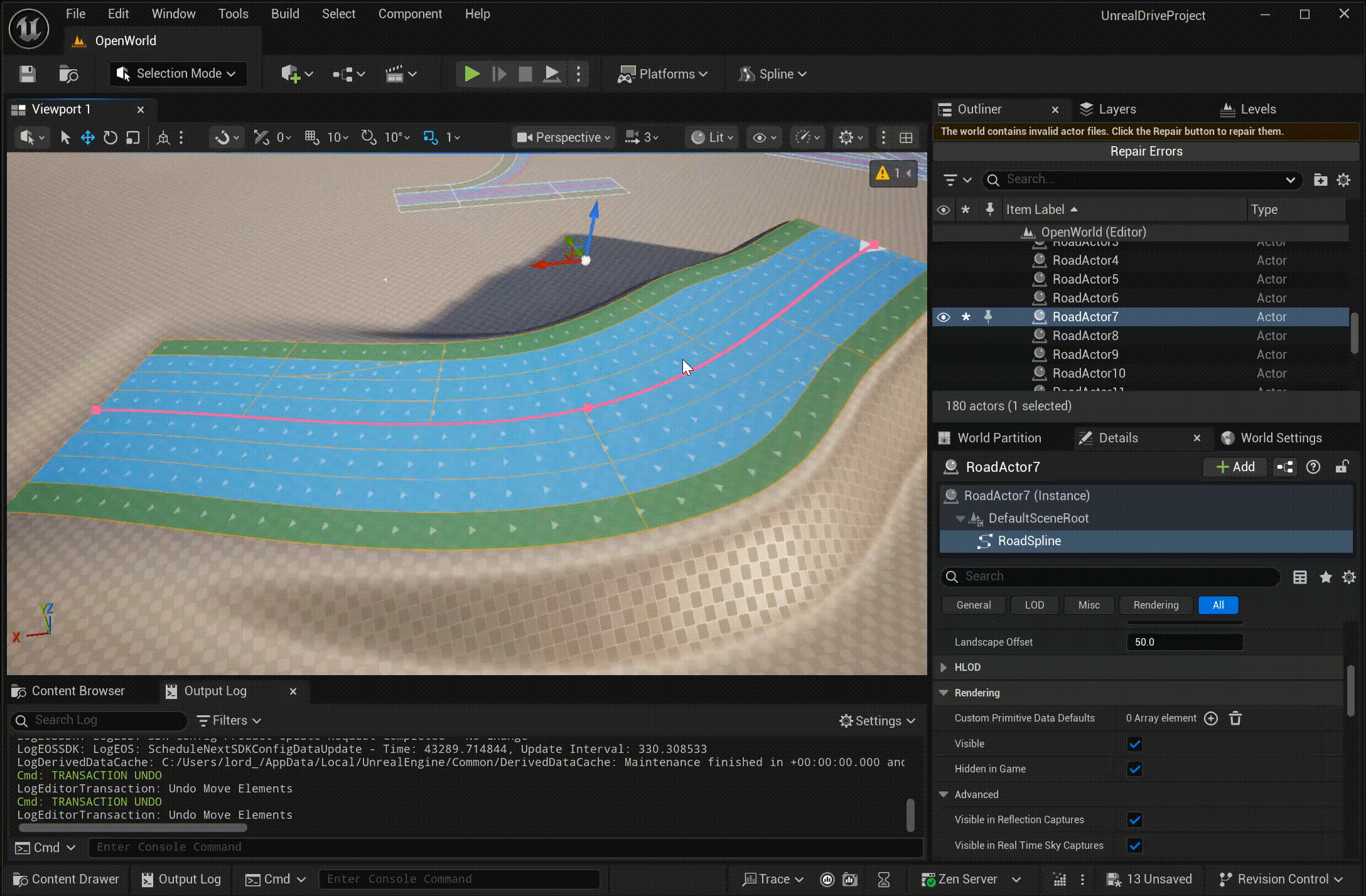Start Play in Editor
The width and height of the screenshot is (1366, 896).
coord(471,74)
